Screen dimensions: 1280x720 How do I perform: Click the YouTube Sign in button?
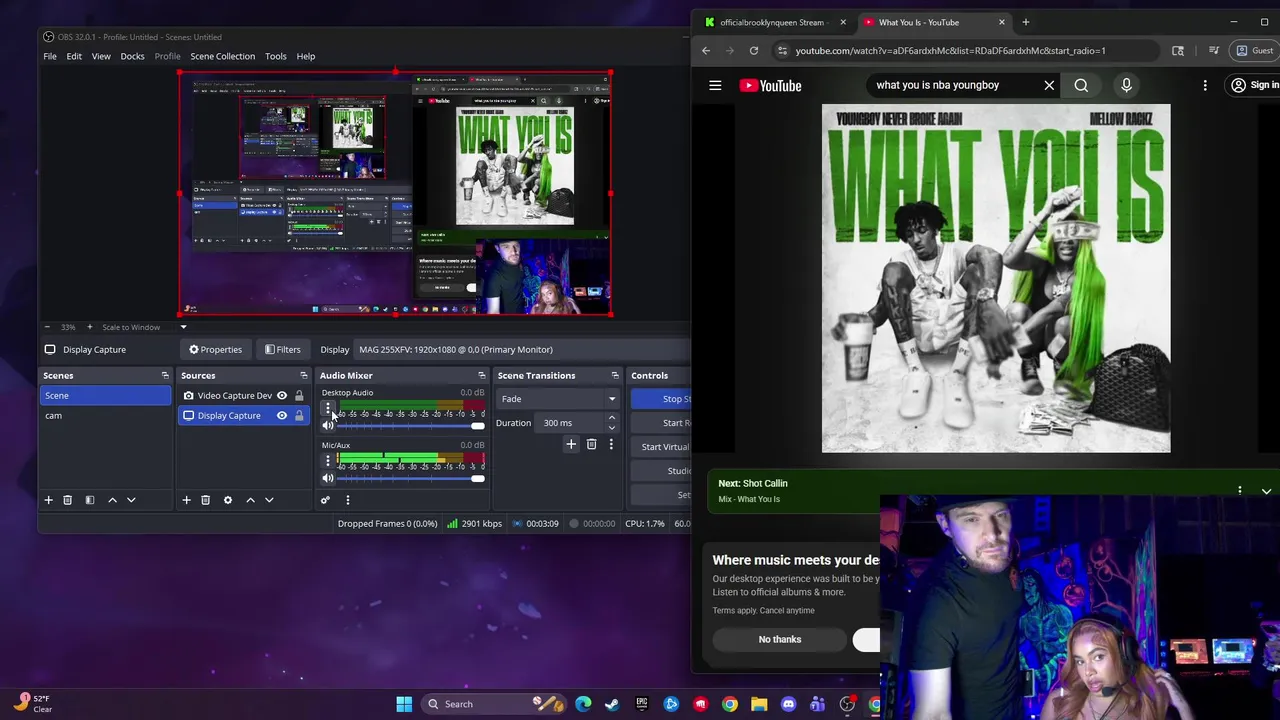pos(1254,85)
